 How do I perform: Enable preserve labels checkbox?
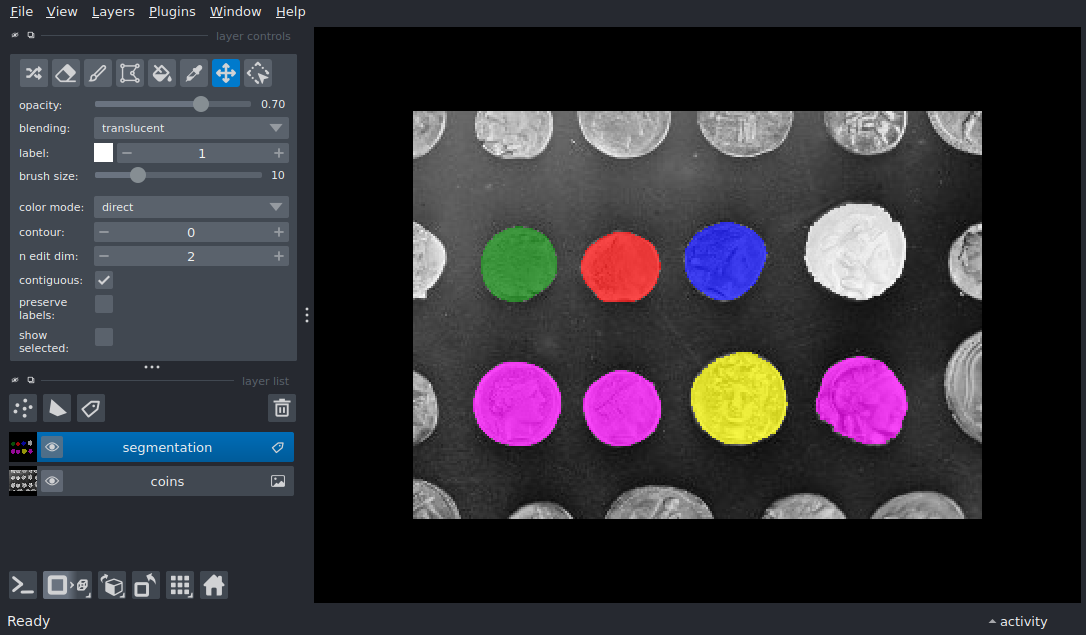104,304
